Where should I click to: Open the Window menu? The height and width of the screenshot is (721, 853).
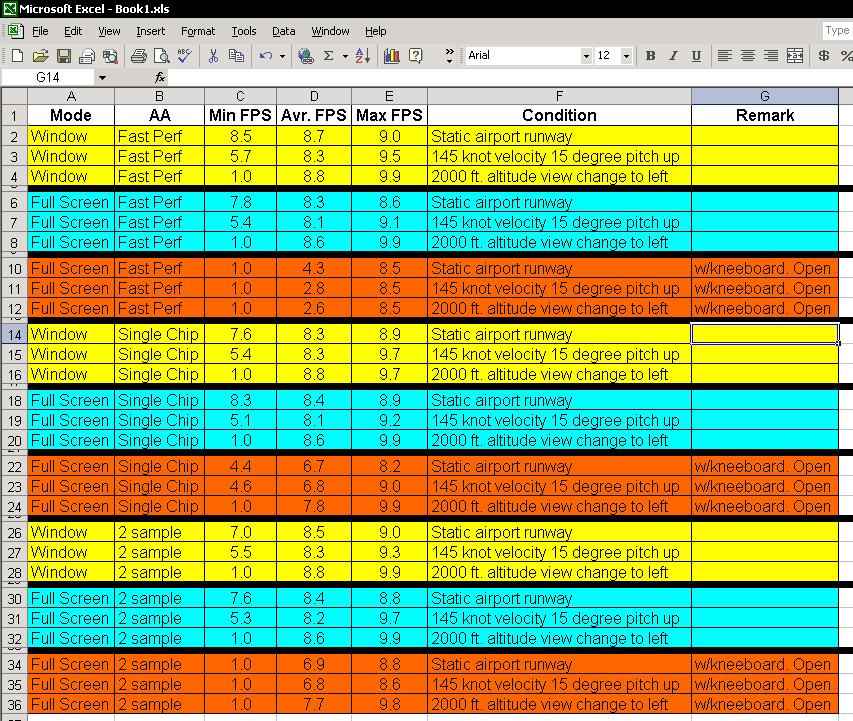click(x=330, y=31)
